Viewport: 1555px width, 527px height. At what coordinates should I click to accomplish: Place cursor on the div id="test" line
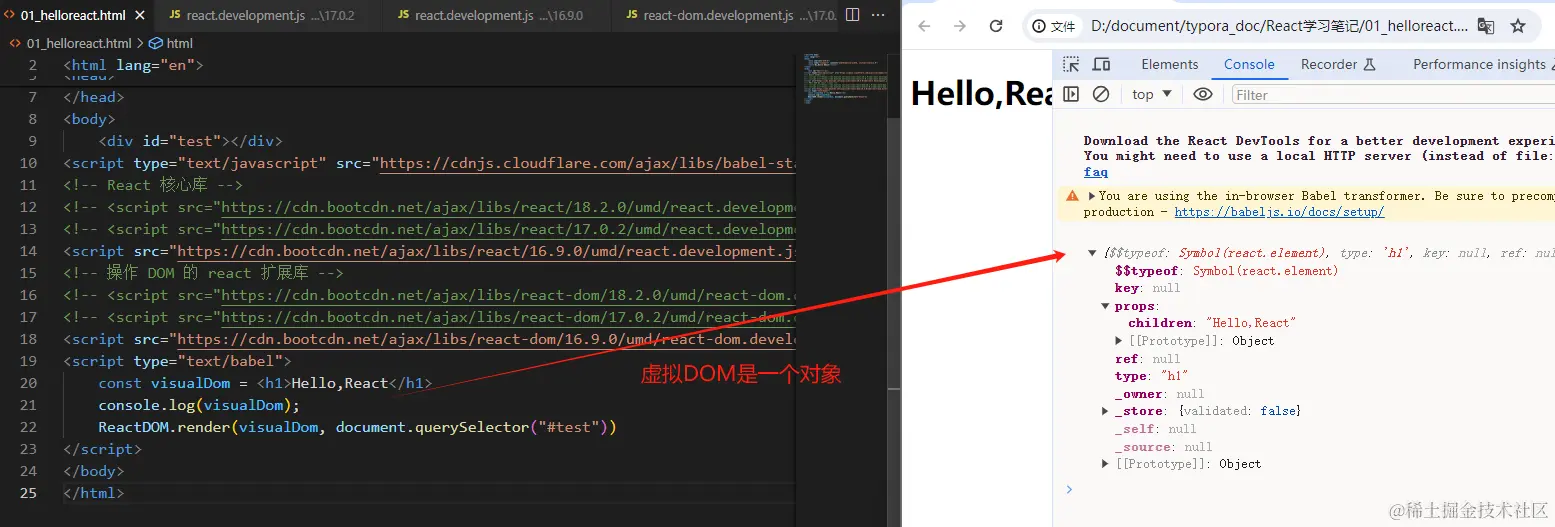click(190, 141)
